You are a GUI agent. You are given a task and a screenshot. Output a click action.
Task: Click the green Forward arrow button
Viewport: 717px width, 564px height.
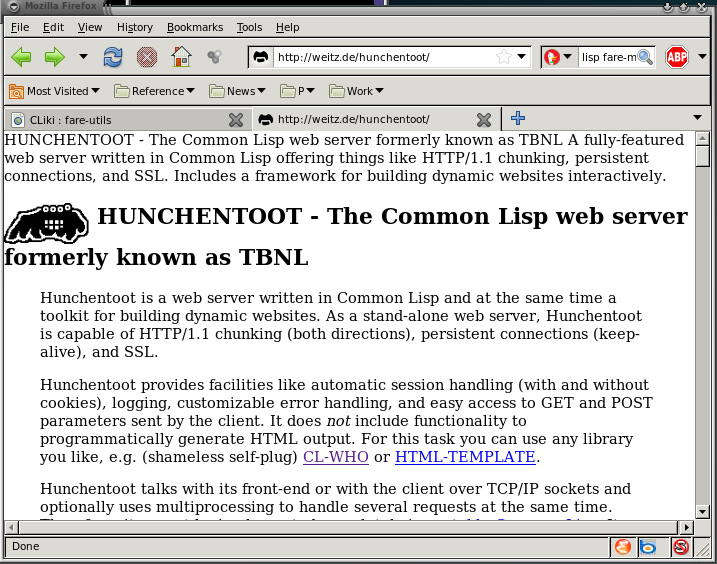[54, 57]
